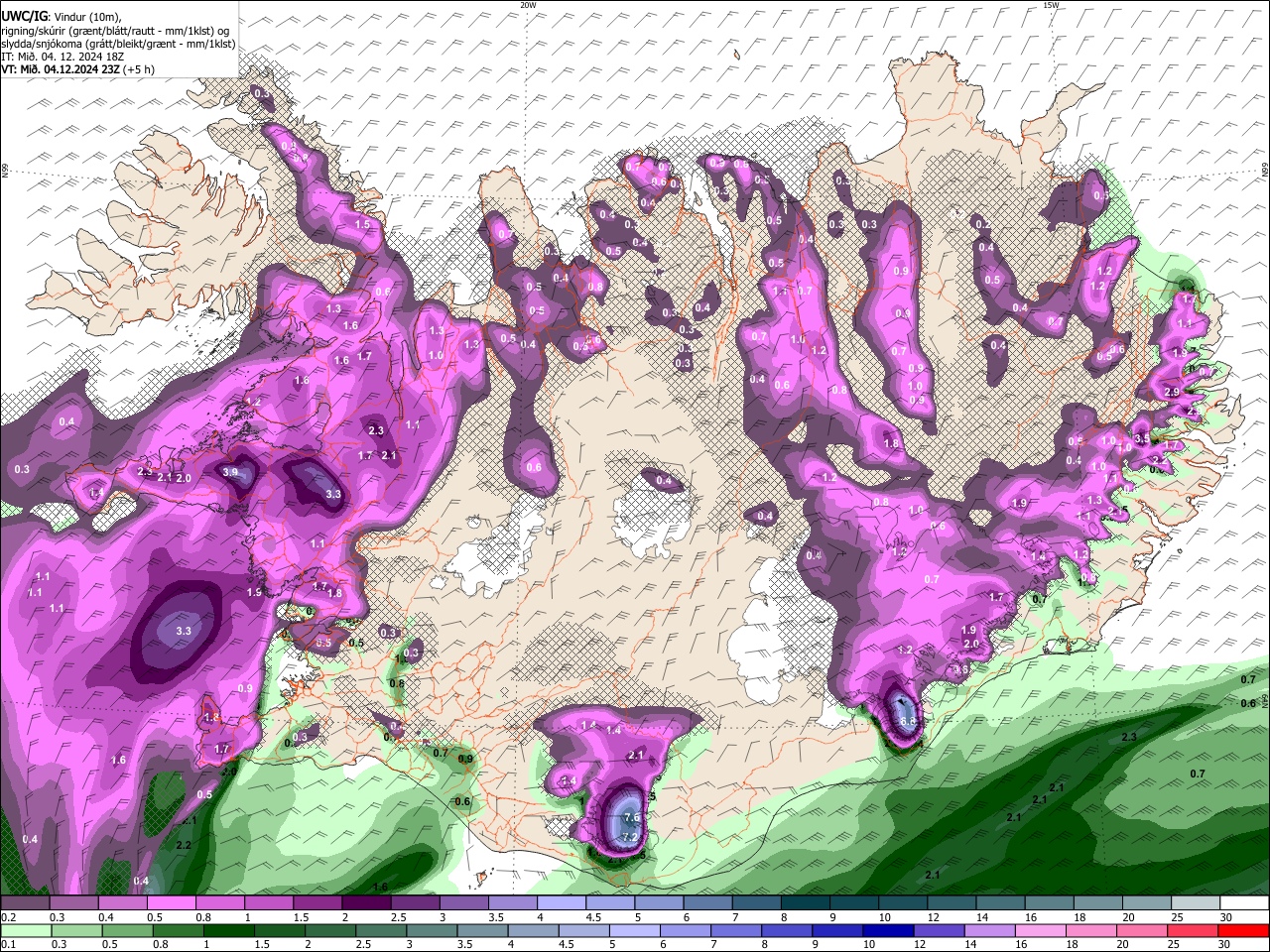This screenshot has height=952, width=1270.
Task: Click the 'IT: Mið. 04. 12. 2024 18Z' line
Action: pyautogui.click(x=63, y=57)
